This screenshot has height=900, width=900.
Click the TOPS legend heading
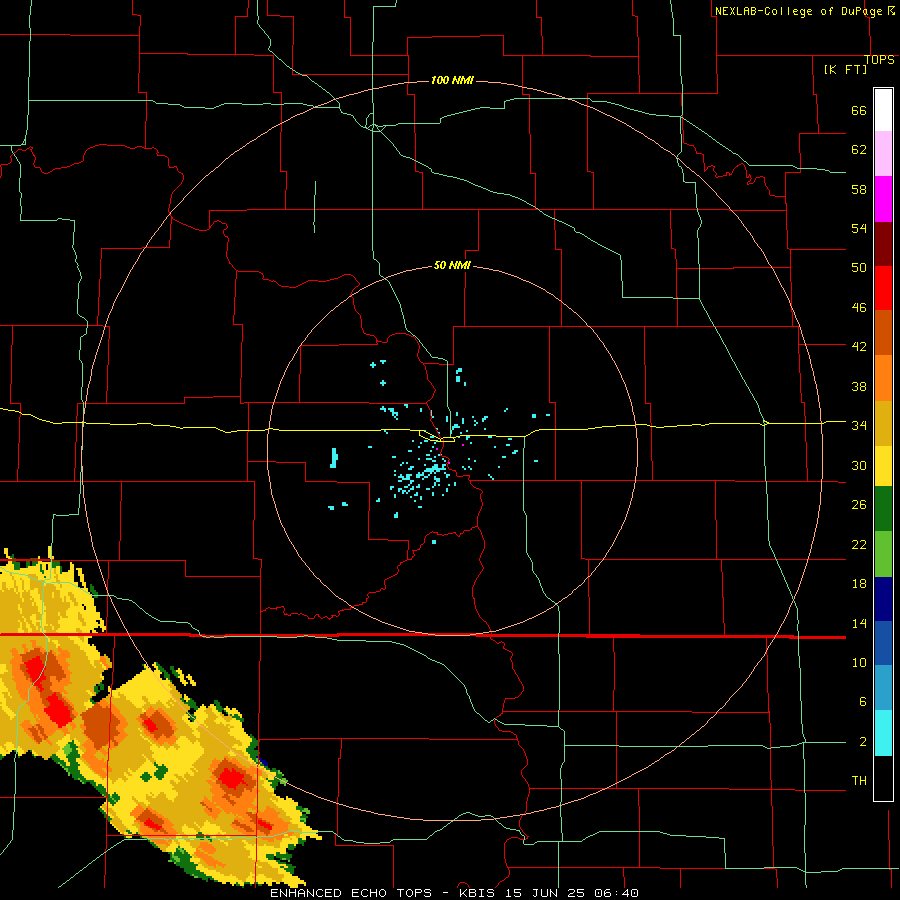[x=879, y=60]
